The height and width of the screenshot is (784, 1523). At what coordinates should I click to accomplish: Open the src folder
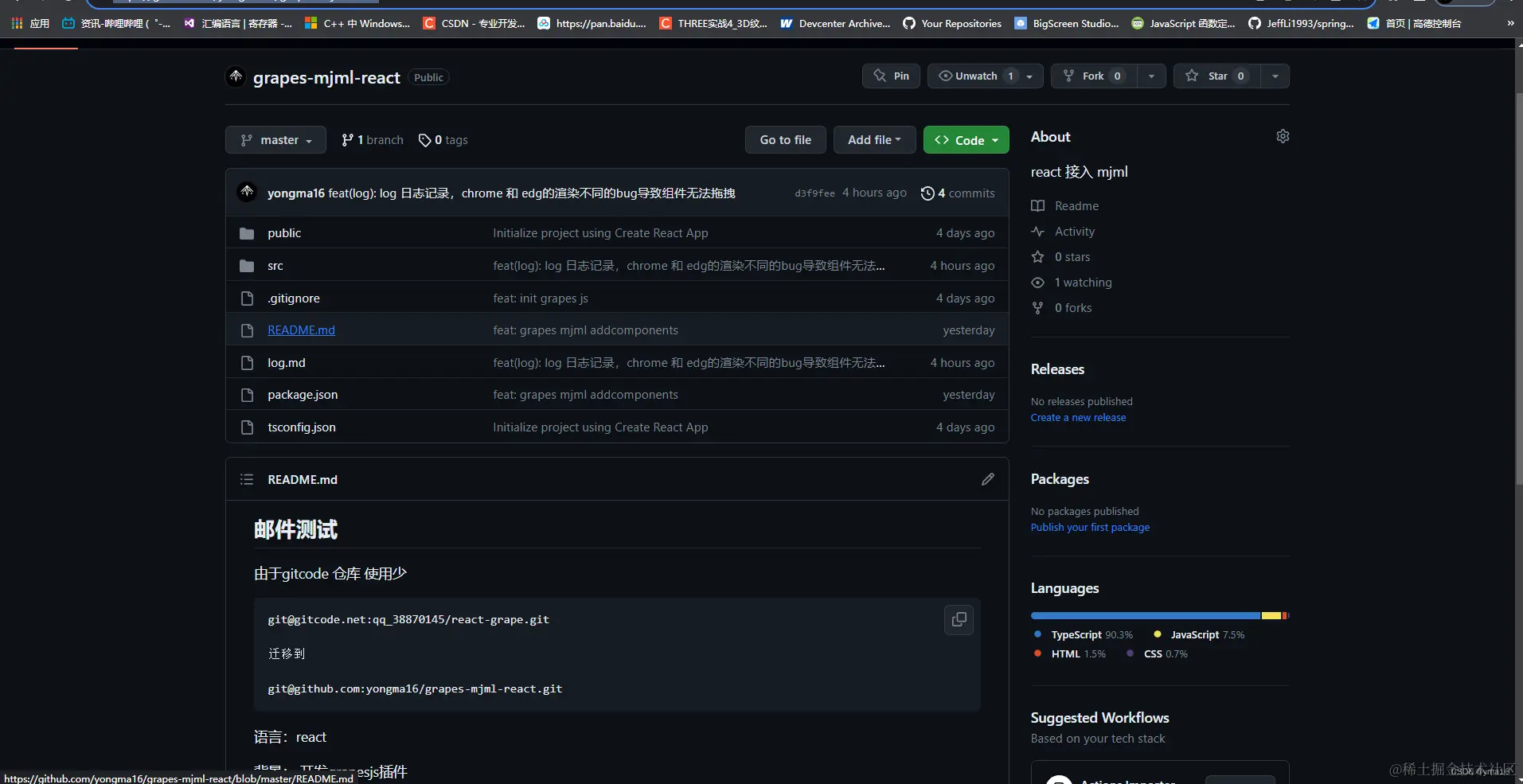coord(275,266)
